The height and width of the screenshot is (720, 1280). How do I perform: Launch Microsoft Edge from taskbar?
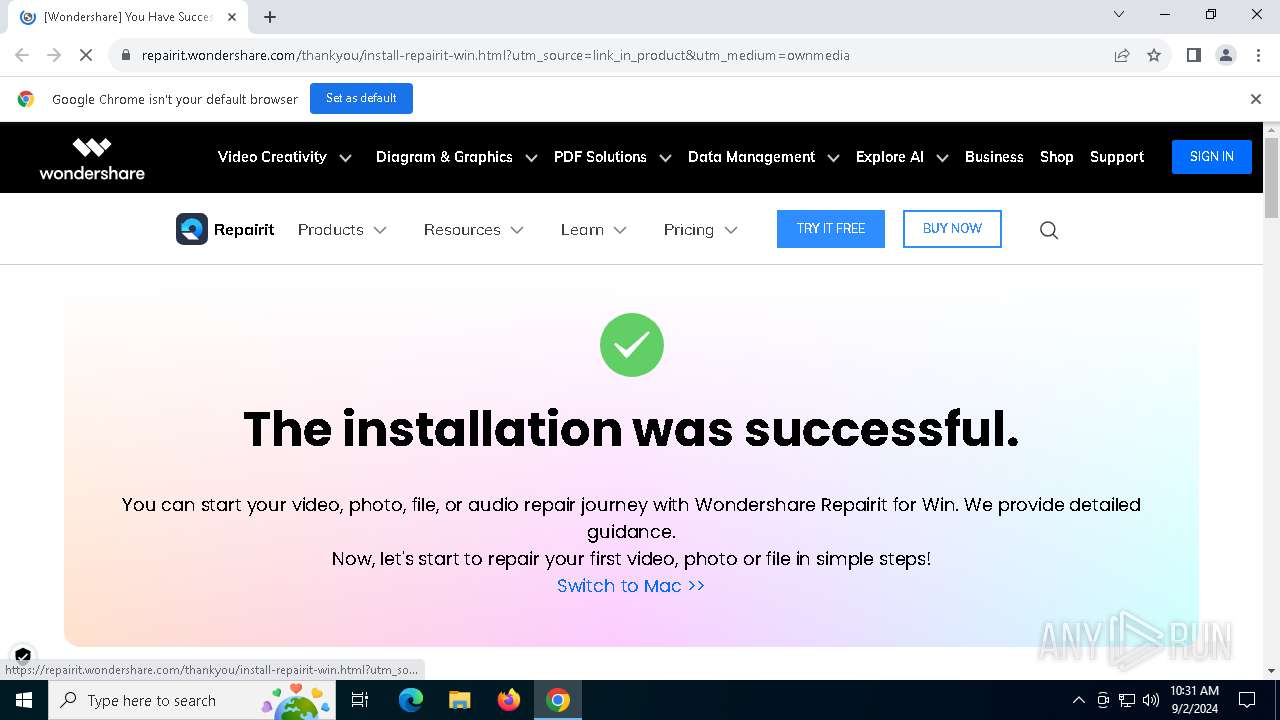pyautogui.click(x=411, y=700)
